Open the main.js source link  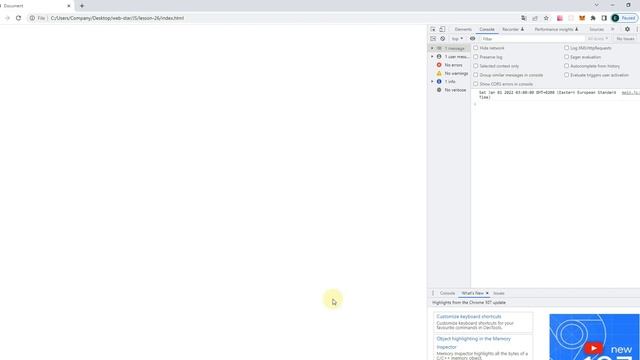point(631,93)
